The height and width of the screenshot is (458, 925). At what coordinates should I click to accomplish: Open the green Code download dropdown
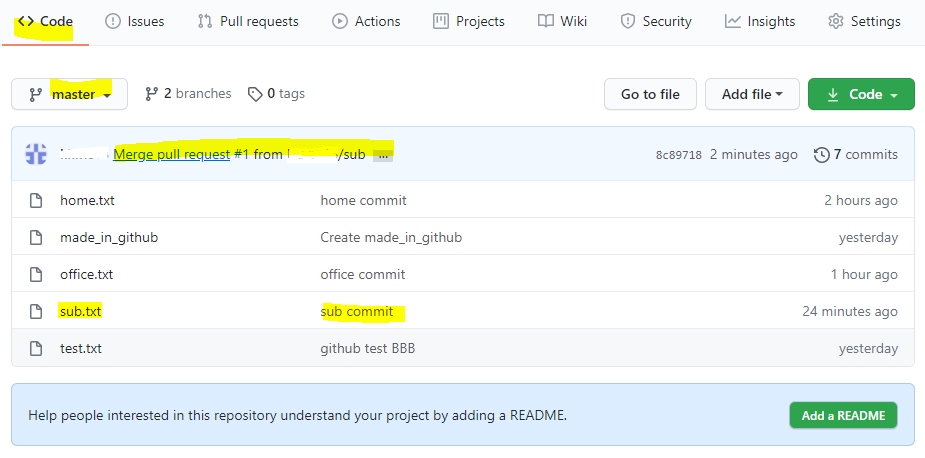tap(861, 94)
